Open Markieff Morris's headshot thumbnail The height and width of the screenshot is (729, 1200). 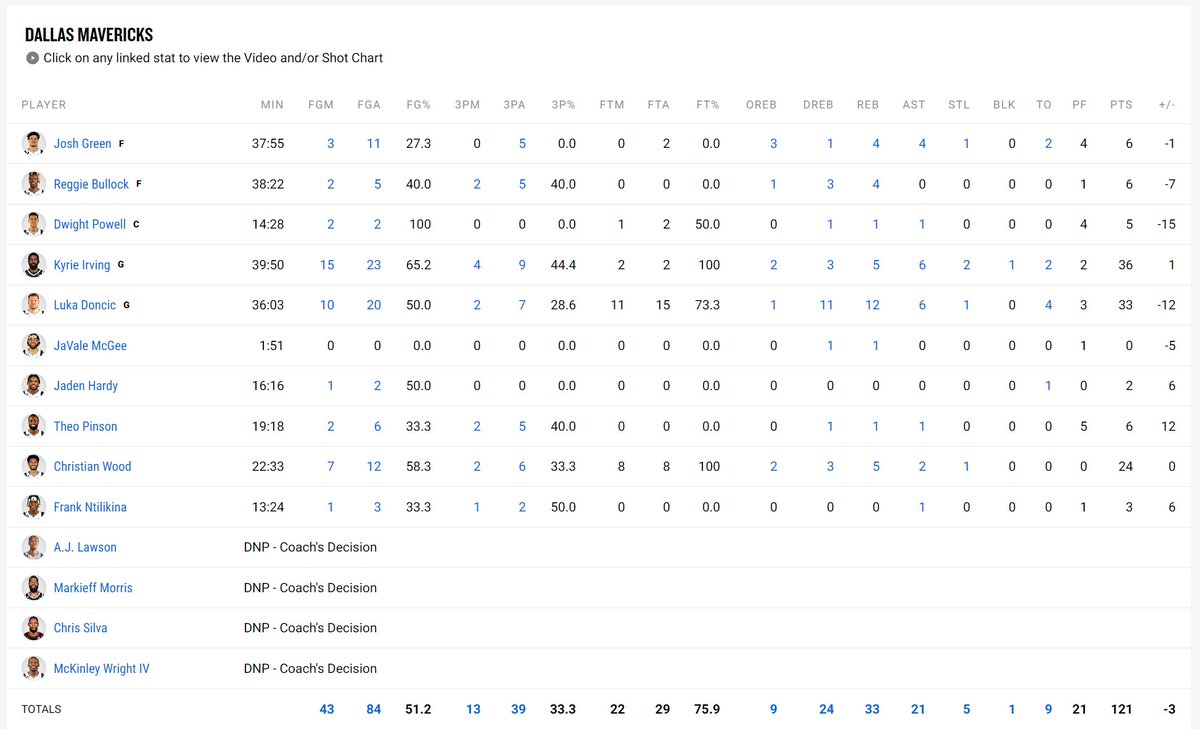[x=34, y=588]
